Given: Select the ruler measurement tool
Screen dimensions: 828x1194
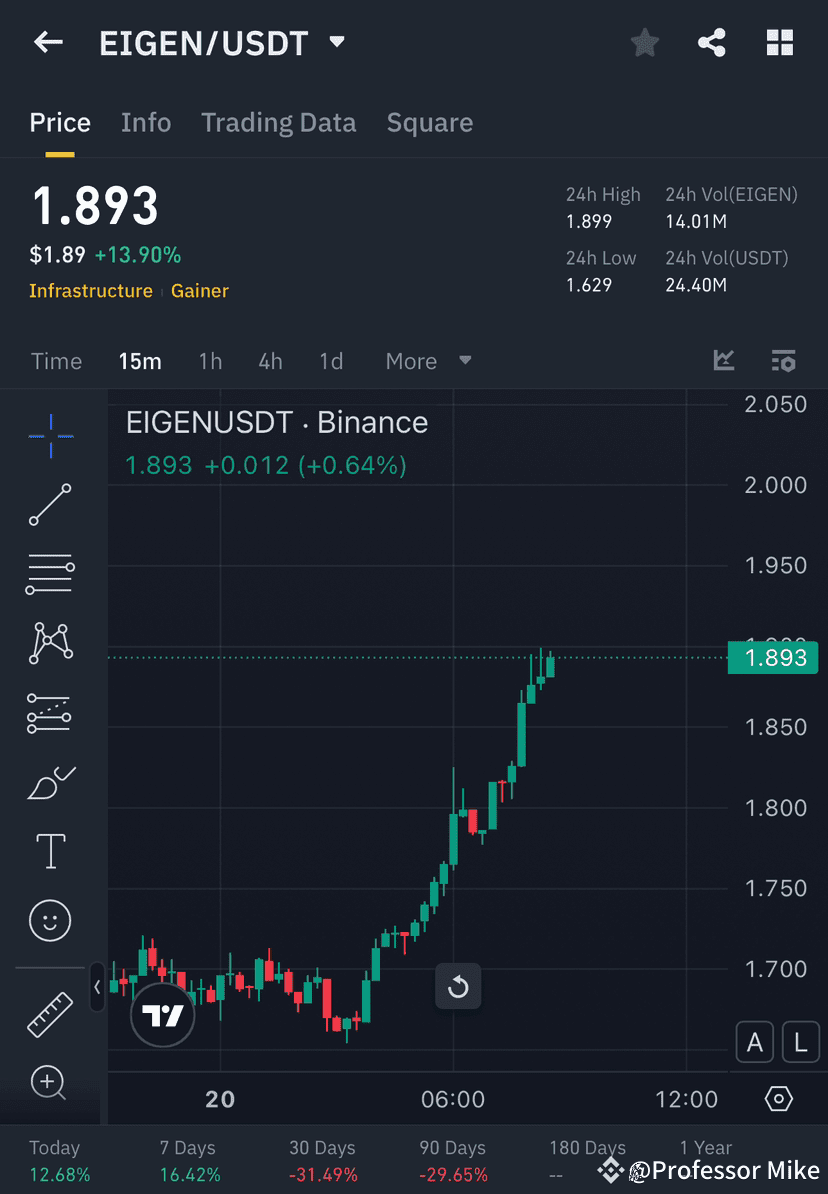Looking at the screenshot, I should (50, 1013).
